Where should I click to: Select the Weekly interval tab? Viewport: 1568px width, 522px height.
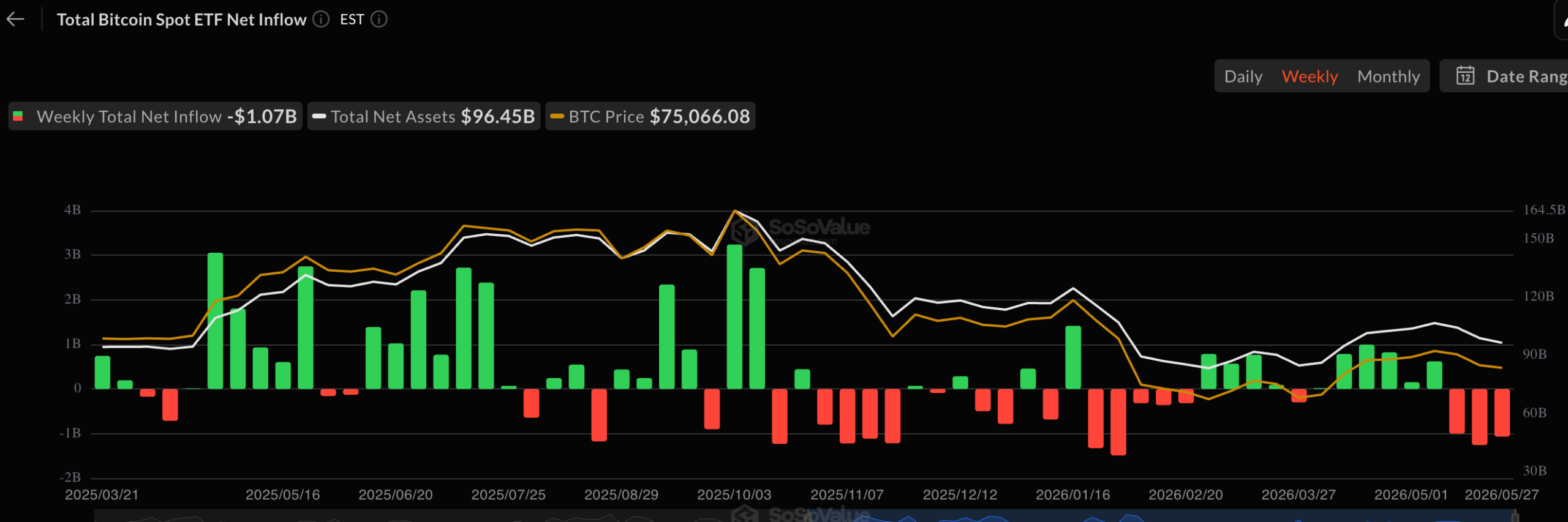point(1310,76)
